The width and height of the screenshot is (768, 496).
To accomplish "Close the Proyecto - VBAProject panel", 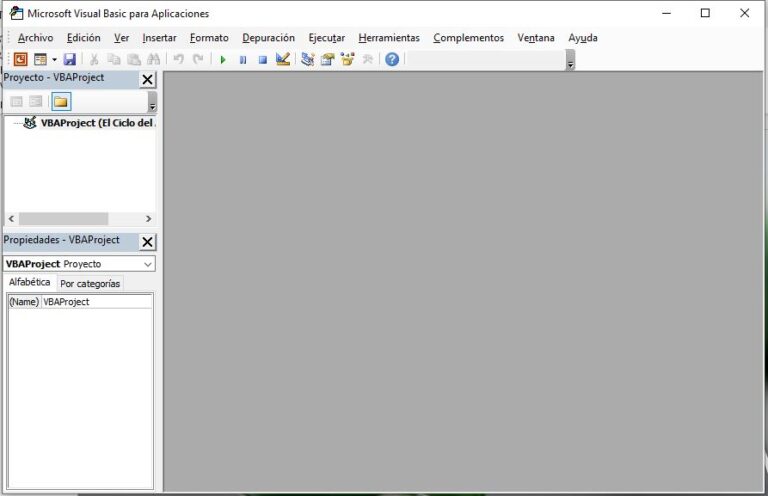I will click(x=147, y=79).
